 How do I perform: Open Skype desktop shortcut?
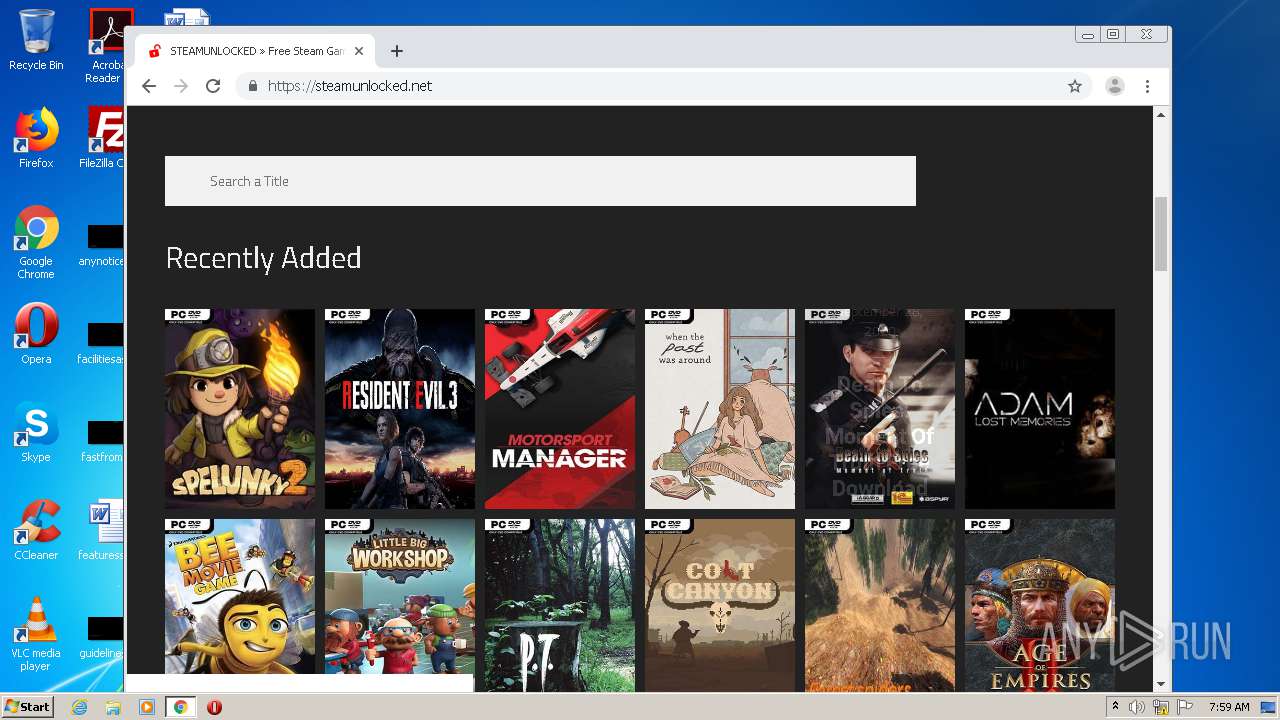[x=36, y=432]
